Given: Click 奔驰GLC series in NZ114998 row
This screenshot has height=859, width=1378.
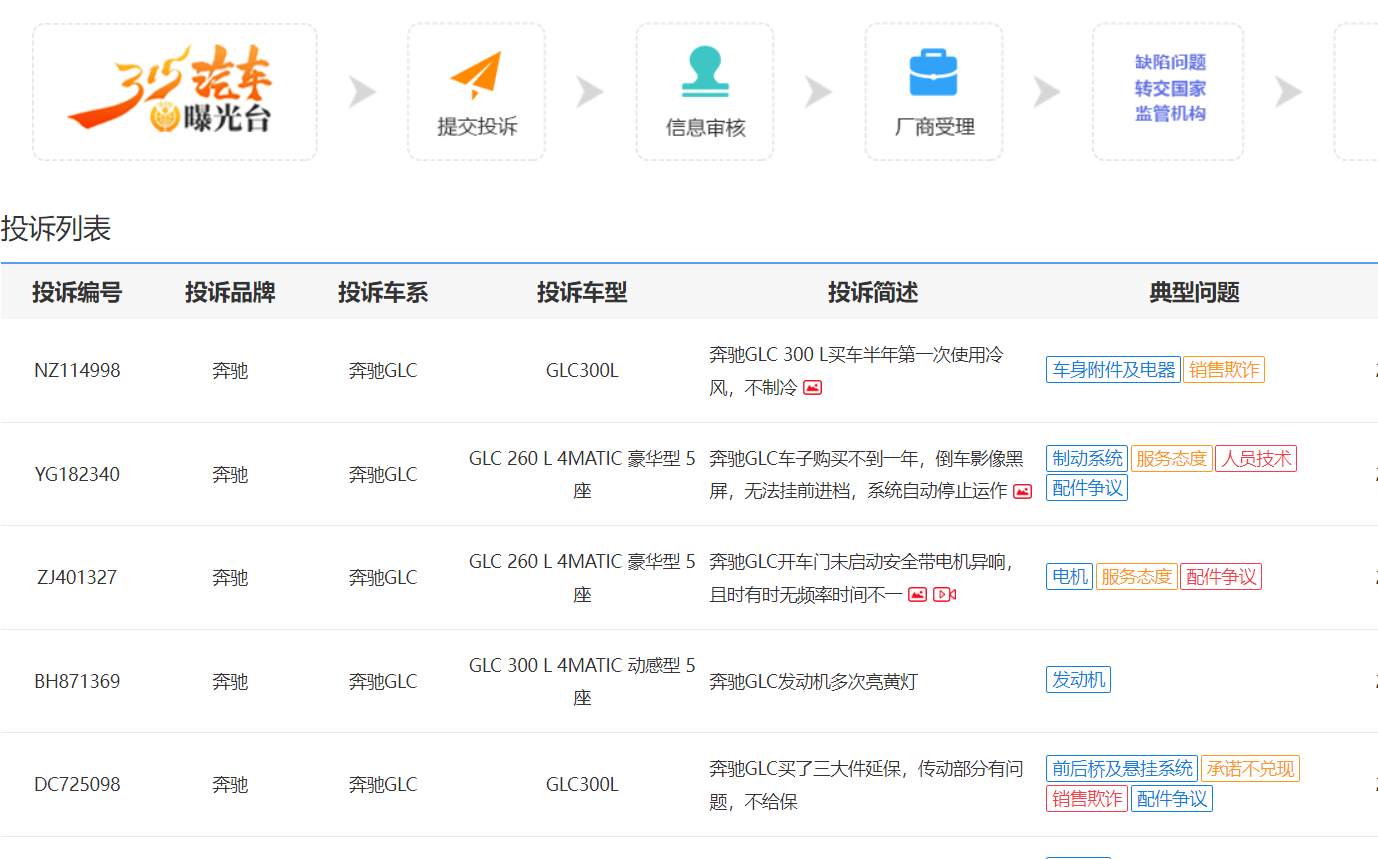Looking at the screenshot, I should [x=383, y=371].
